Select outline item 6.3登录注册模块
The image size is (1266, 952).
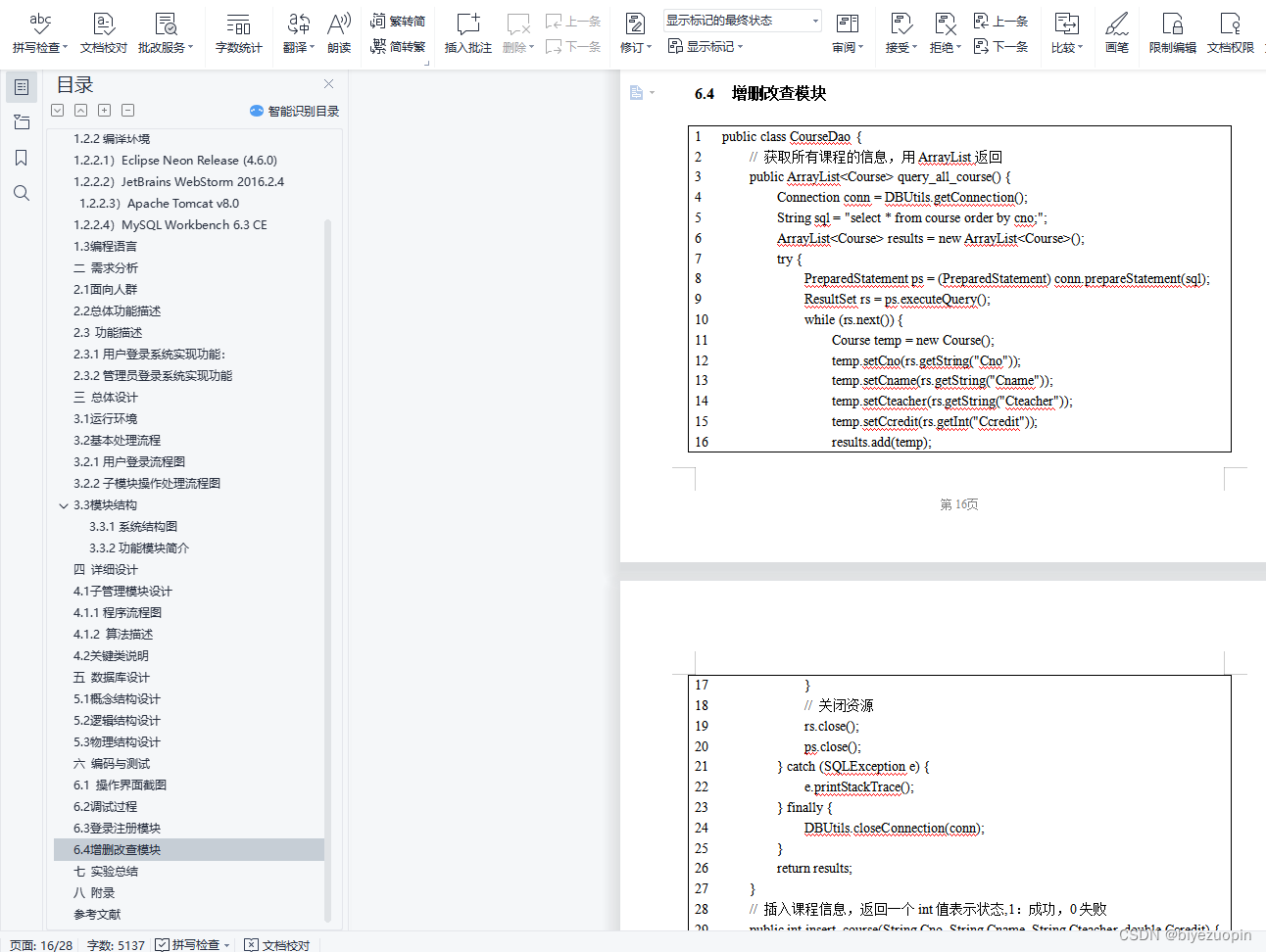[x=117, y=828]
